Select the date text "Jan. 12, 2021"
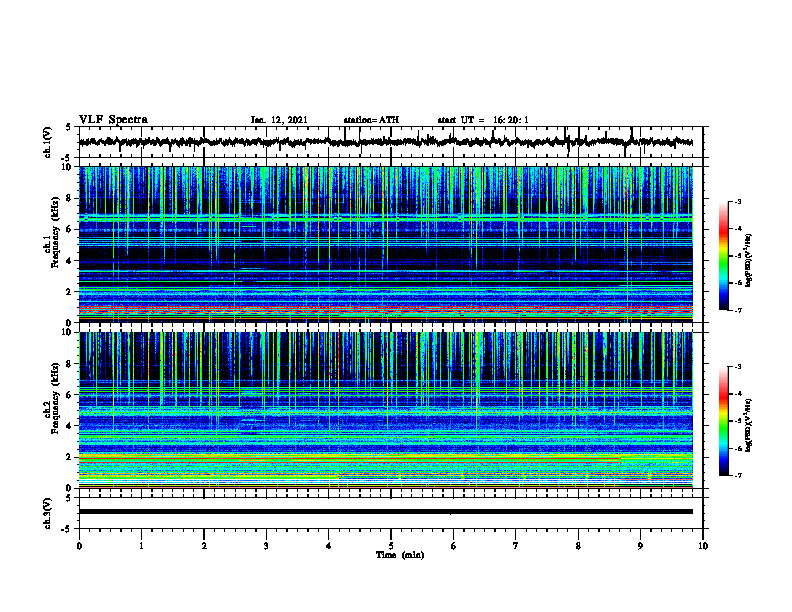 point(279,120)
